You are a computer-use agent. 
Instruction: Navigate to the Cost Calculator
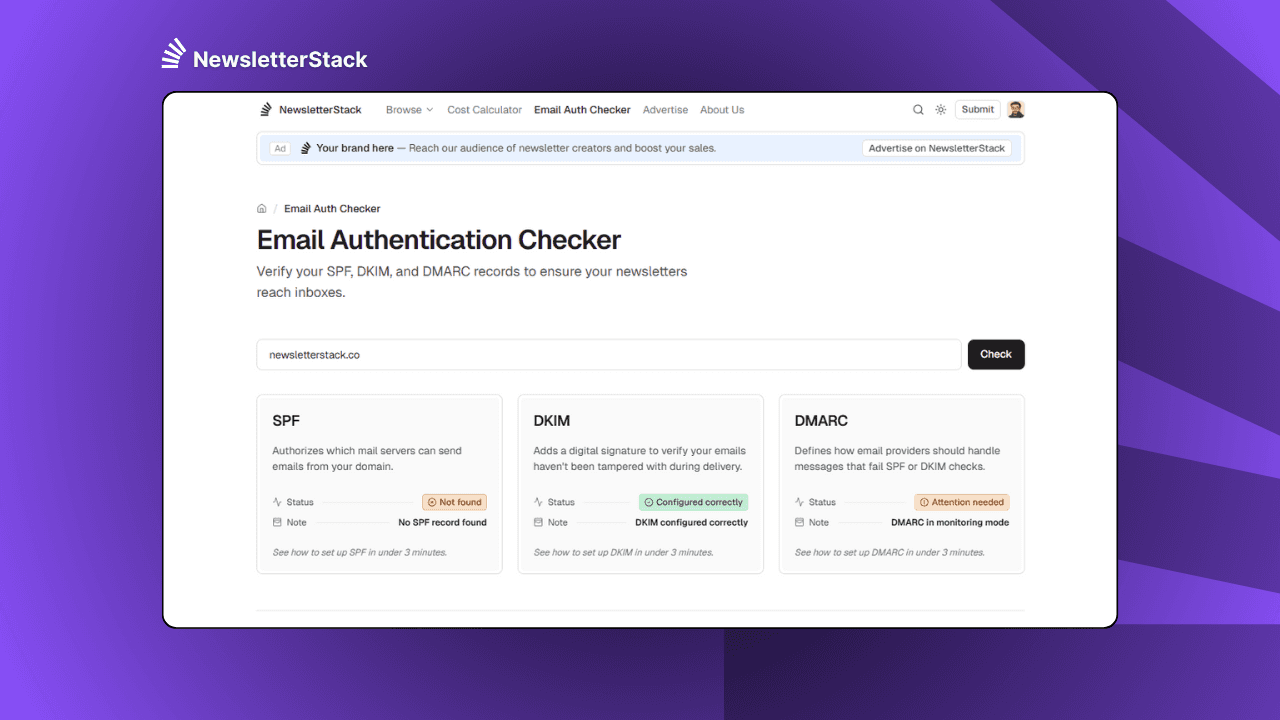tap(484, 110)
